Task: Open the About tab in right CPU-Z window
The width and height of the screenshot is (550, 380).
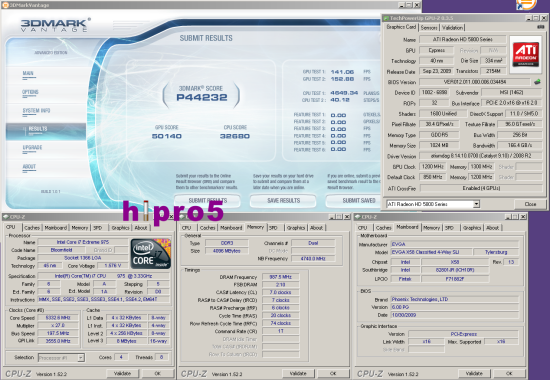Action: pyautogui.click(x=492, y=228)
